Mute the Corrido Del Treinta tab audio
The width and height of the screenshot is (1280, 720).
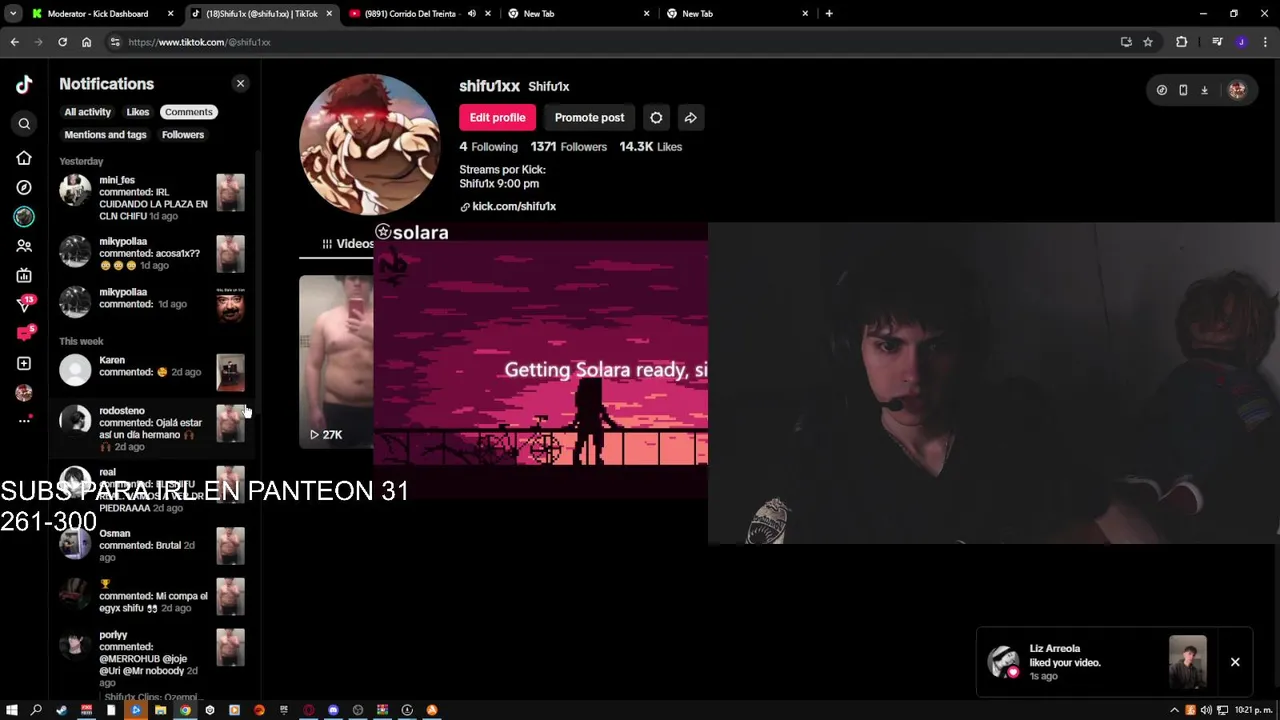click(471, 14)
